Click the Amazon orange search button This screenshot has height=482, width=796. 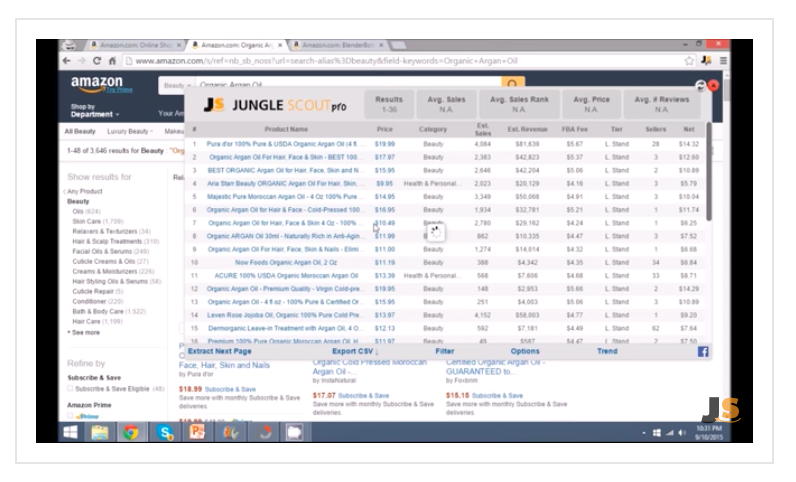(513, 83)
